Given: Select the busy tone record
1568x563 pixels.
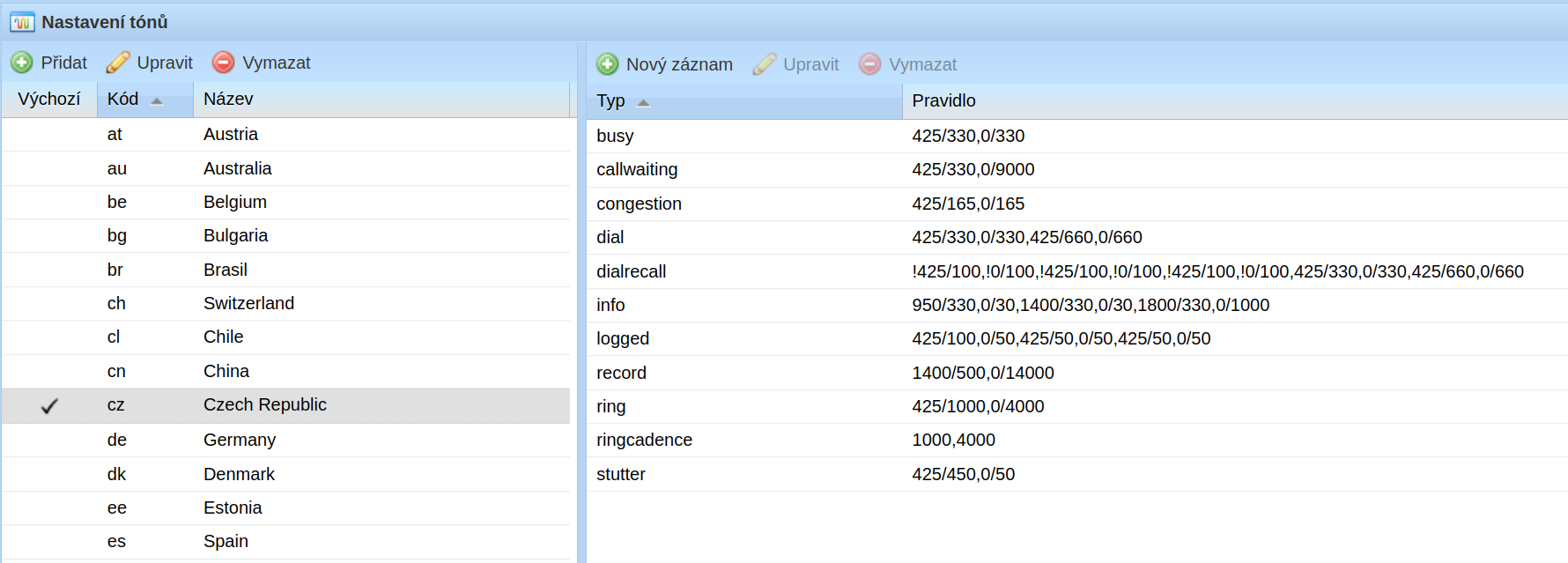Looking at the screenshot, I should (1077, 137).
